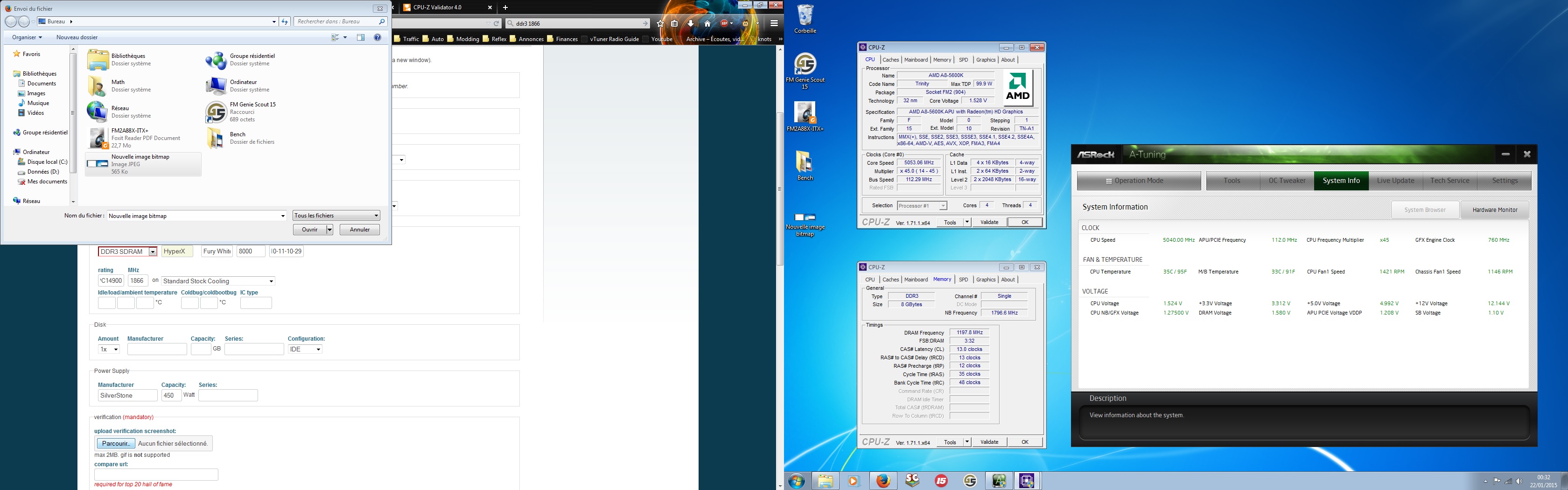Open the Tech Service tab in A-Tuning
The image size is (1568, 490).
click(1449, 181)
